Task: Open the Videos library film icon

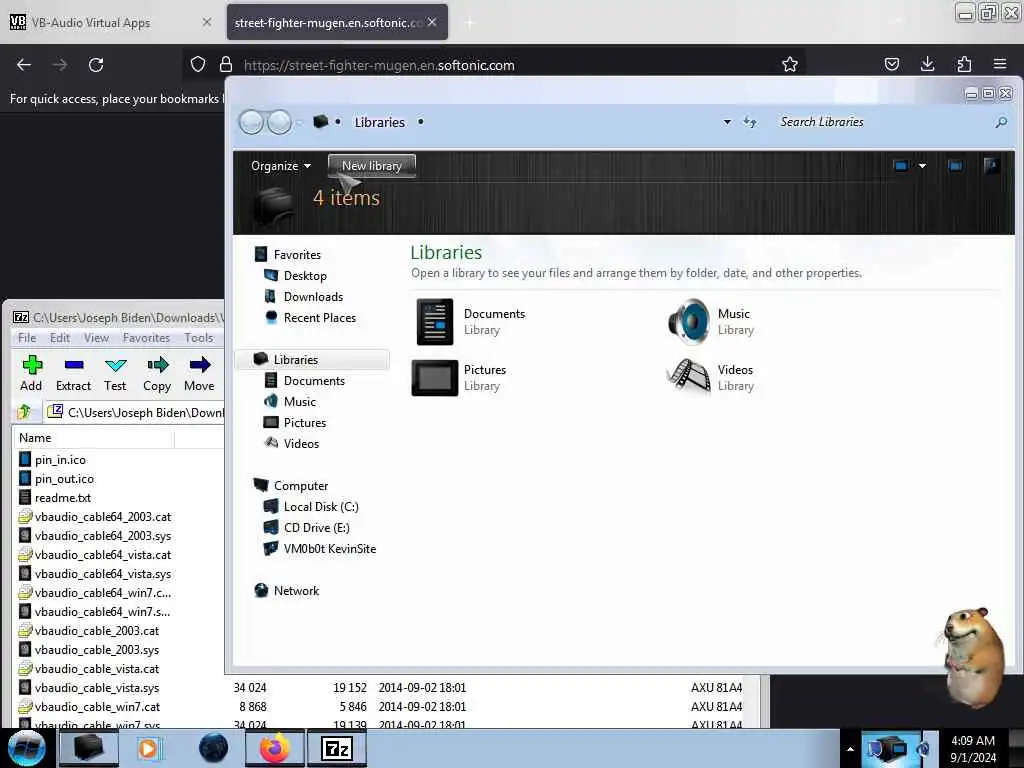Action: (688, 376)
